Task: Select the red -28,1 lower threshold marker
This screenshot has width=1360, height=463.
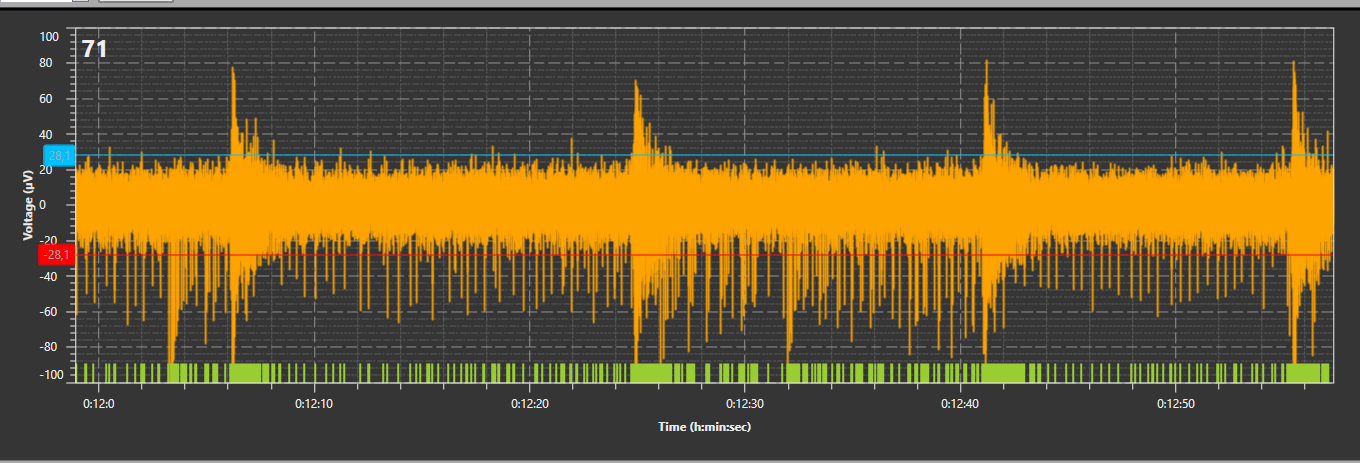Action: 57,255
